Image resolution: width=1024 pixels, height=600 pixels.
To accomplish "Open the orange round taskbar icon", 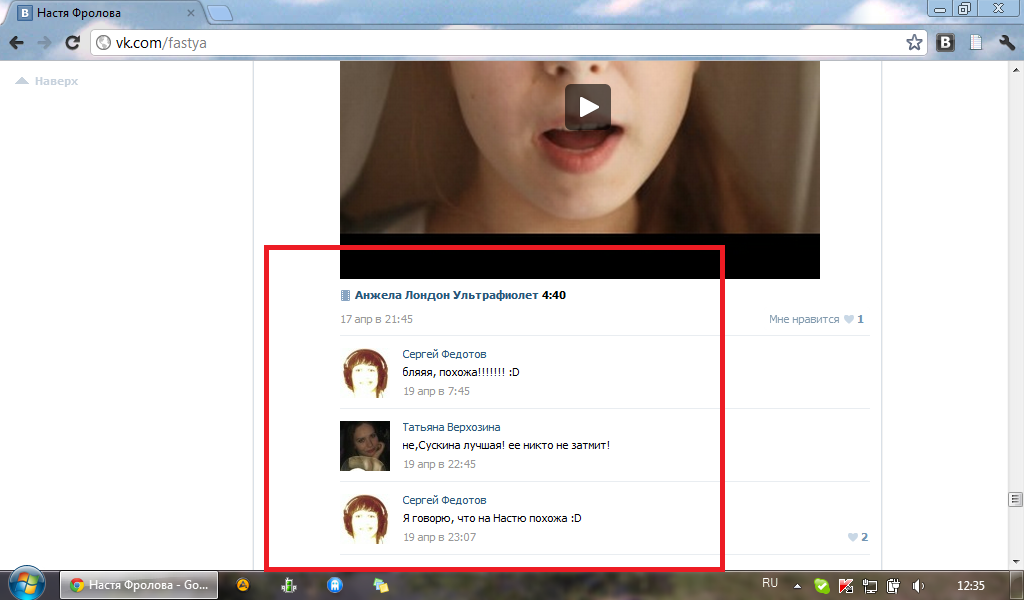I will click(243, 585).
